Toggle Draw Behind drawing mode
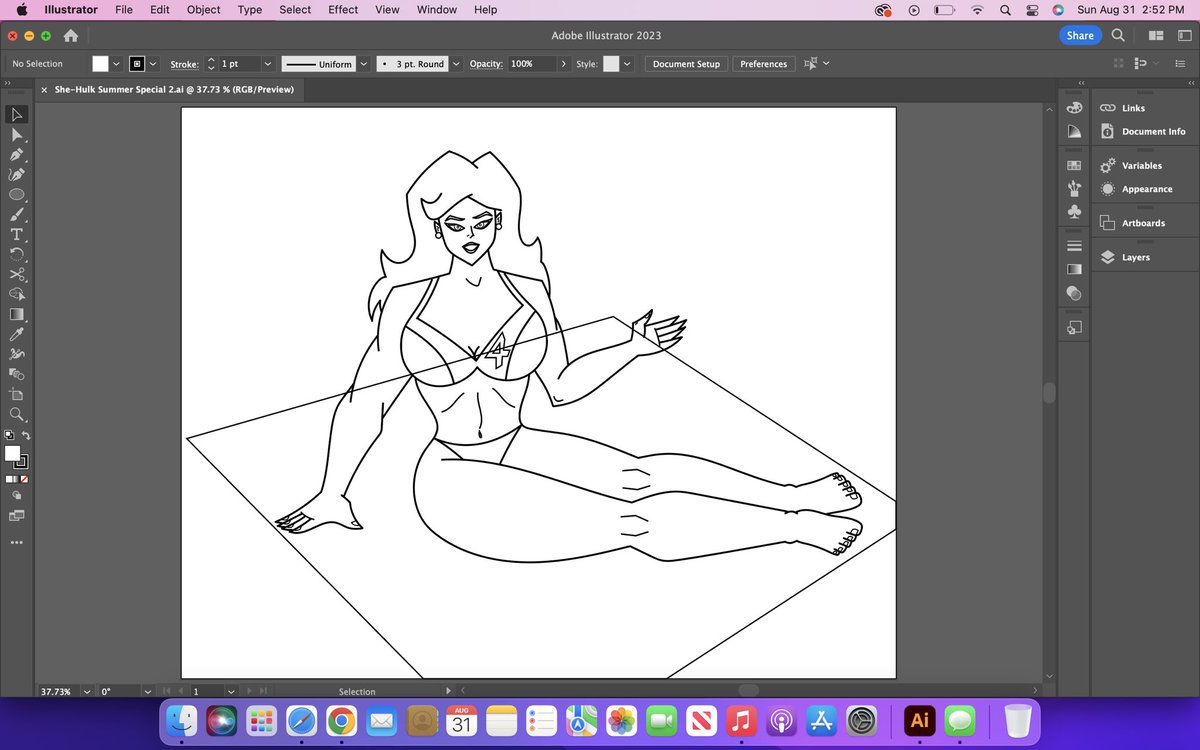 tap(16, 496)
